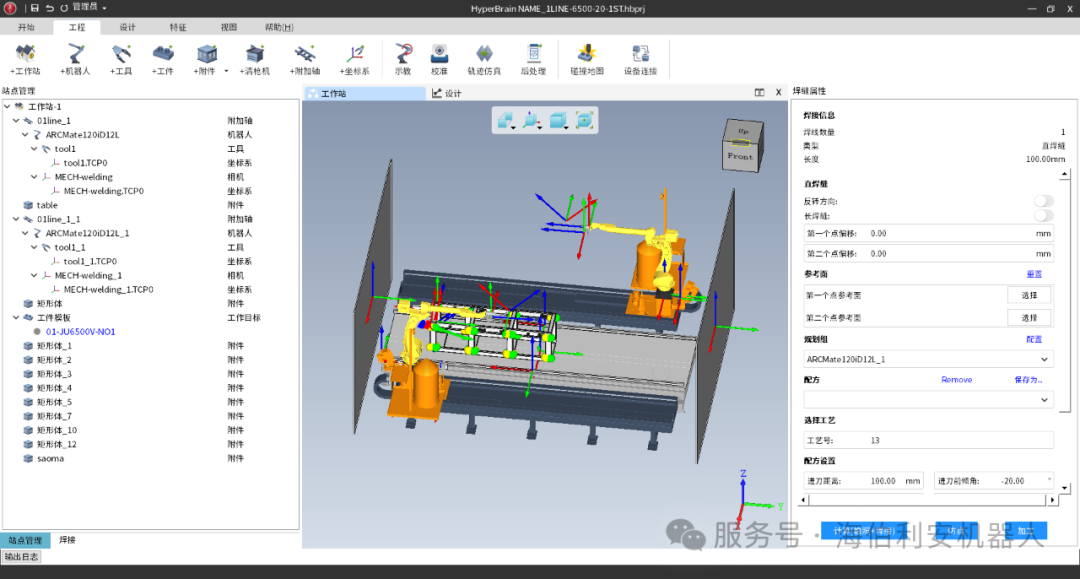The width and height of the screenshot is (1080, 579).
Task: Click the device connection (设备连接) icon
Action: click(640, 54)
